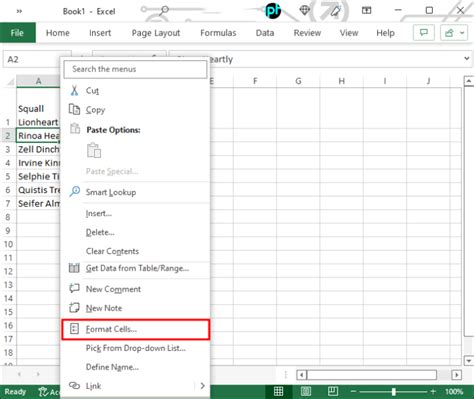Click the paste clipboard icon under Paste Options
The height and width of the screenshot is (399, 474).
[x=94, y=150]
